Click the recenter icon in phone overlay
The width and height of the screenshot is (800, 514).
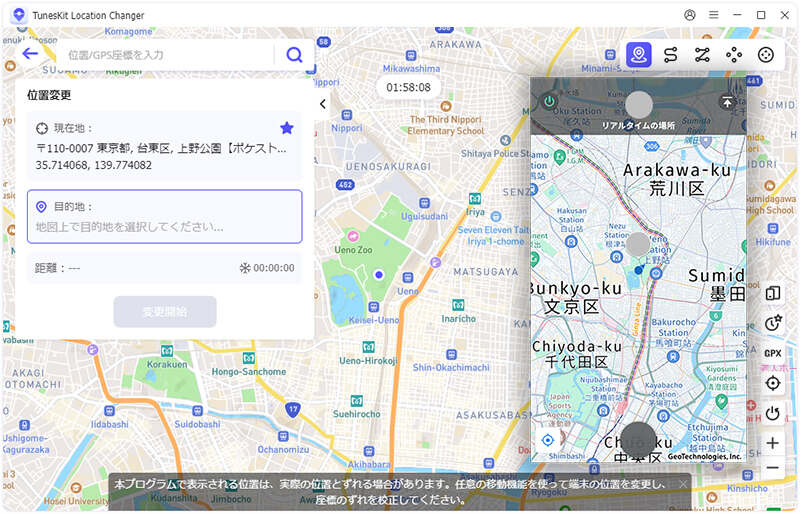(547, 439)
